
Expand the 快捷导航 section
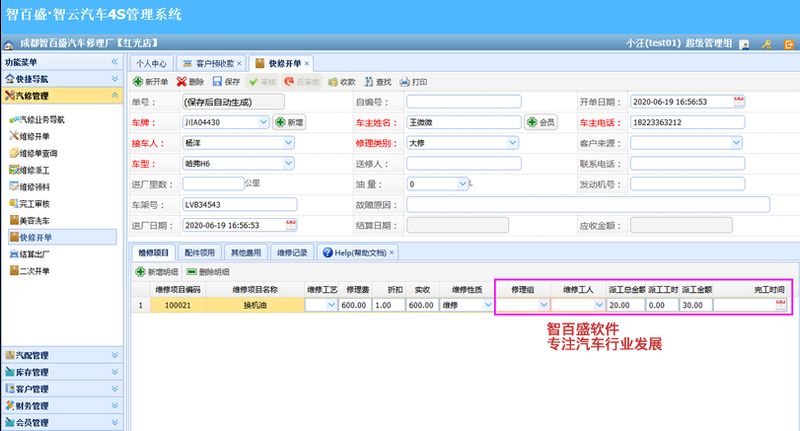pos(115,79)
